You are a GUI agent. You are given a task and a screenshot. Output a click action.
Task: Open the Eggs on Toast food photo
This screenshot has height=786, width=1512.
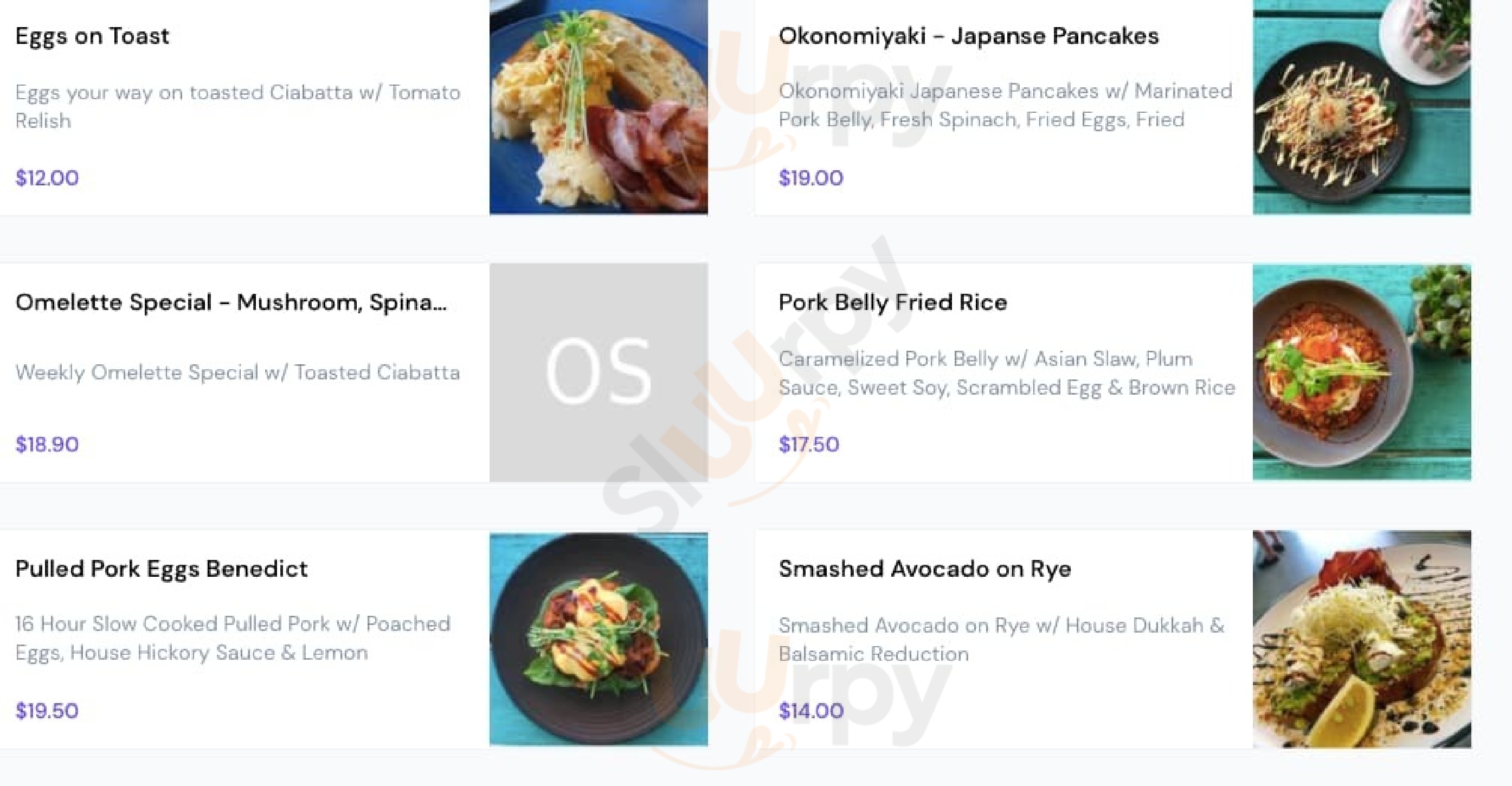point(598,107)
